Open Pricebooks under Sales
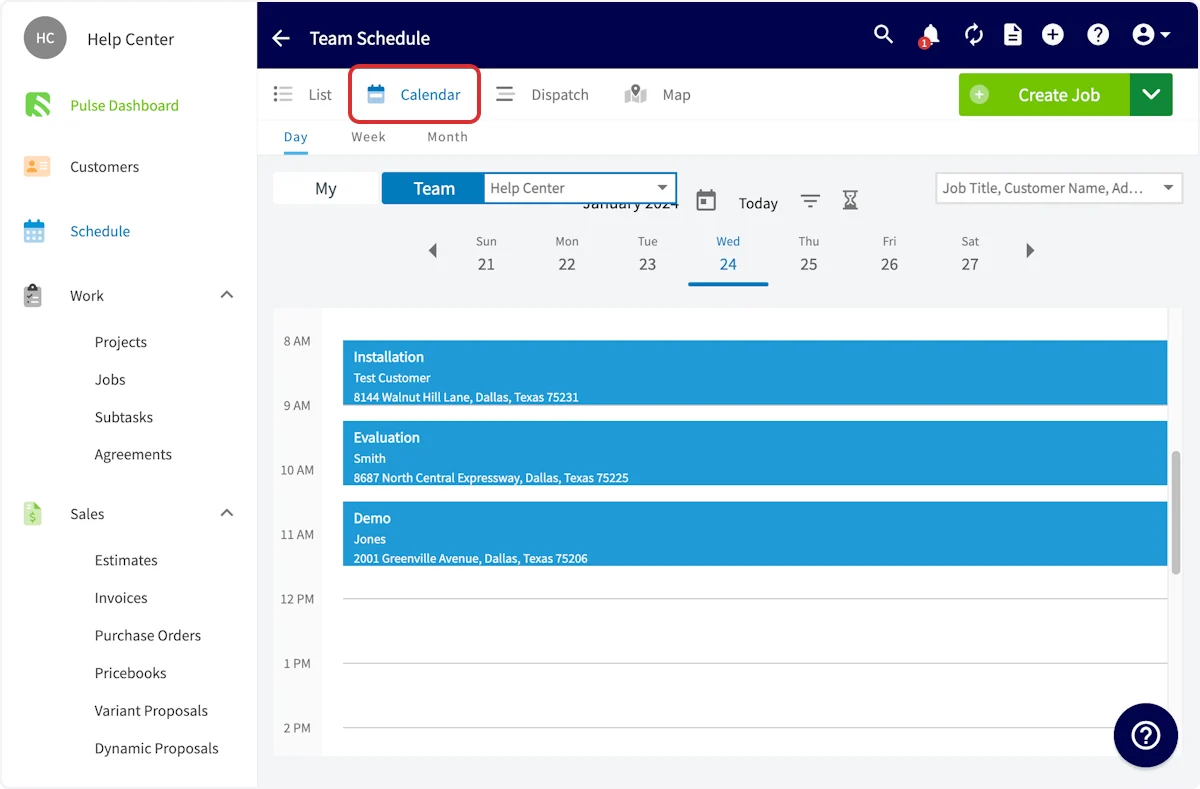The width and height of the screenshot is (1200, 789). pyautogui.click(x=130, y=673)
